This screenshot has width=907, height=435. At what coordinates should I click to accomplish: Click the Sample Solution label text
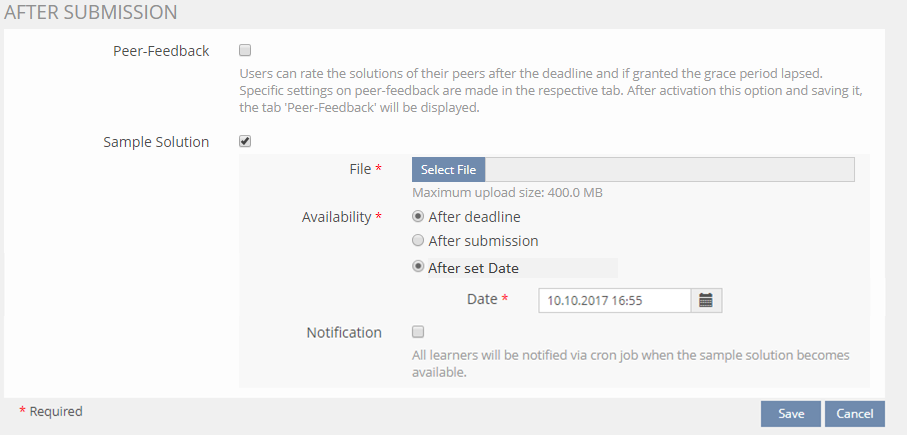tap(156, 142)
